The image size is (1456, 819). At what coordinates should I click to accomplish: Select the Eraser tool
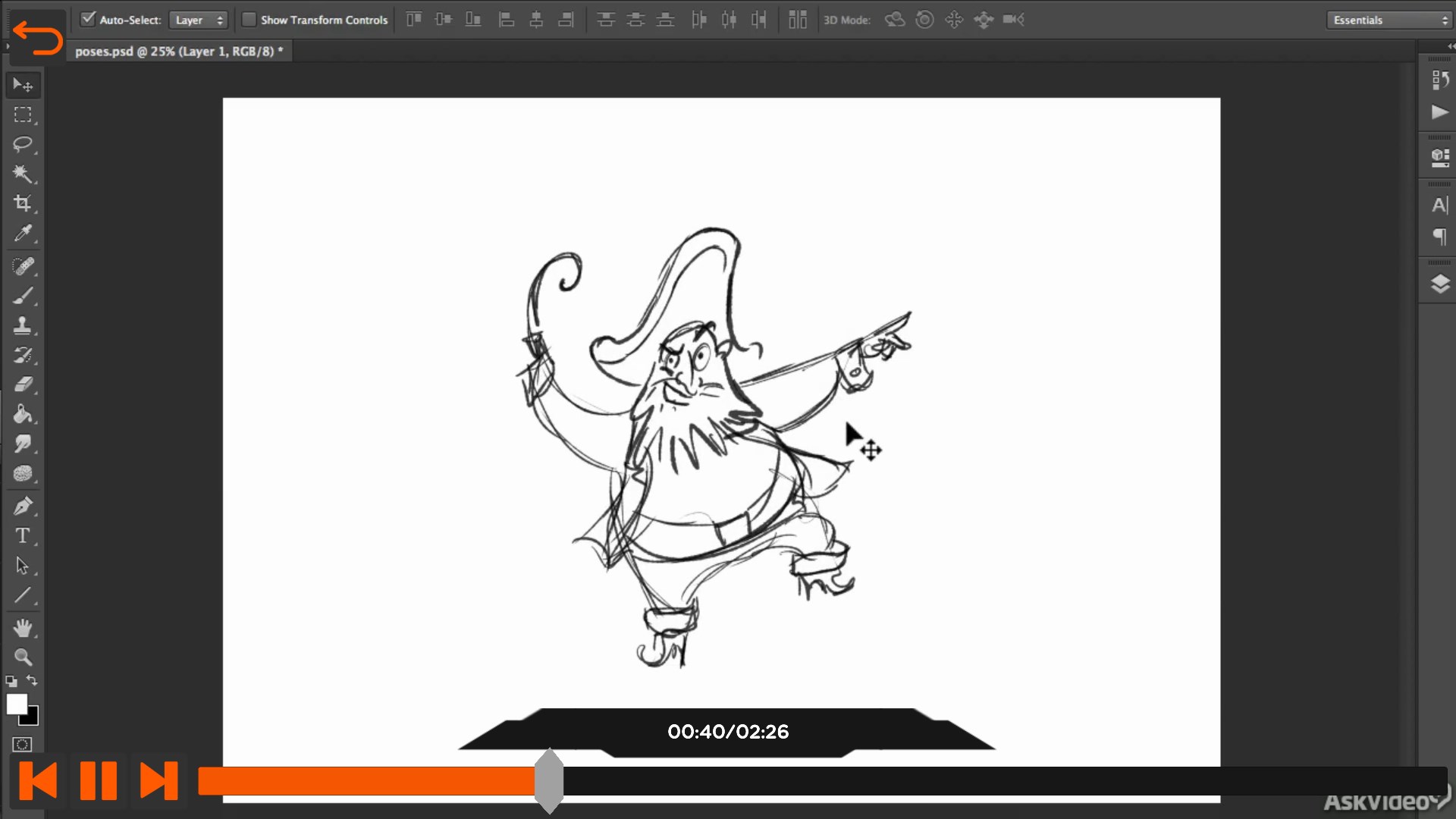23,384
